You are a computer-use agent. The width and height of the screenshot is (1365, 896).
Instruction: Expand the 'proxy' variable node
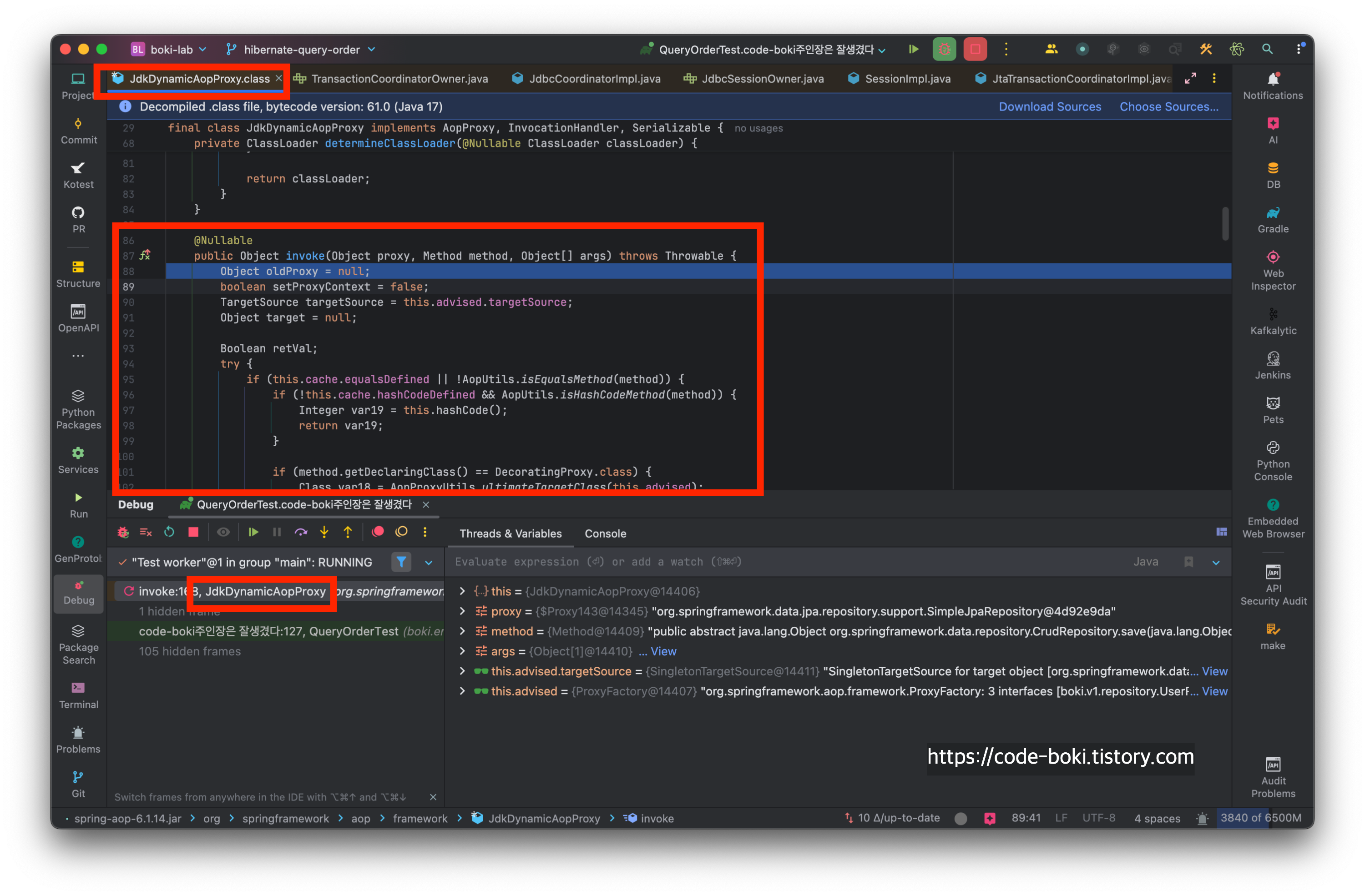462,611
